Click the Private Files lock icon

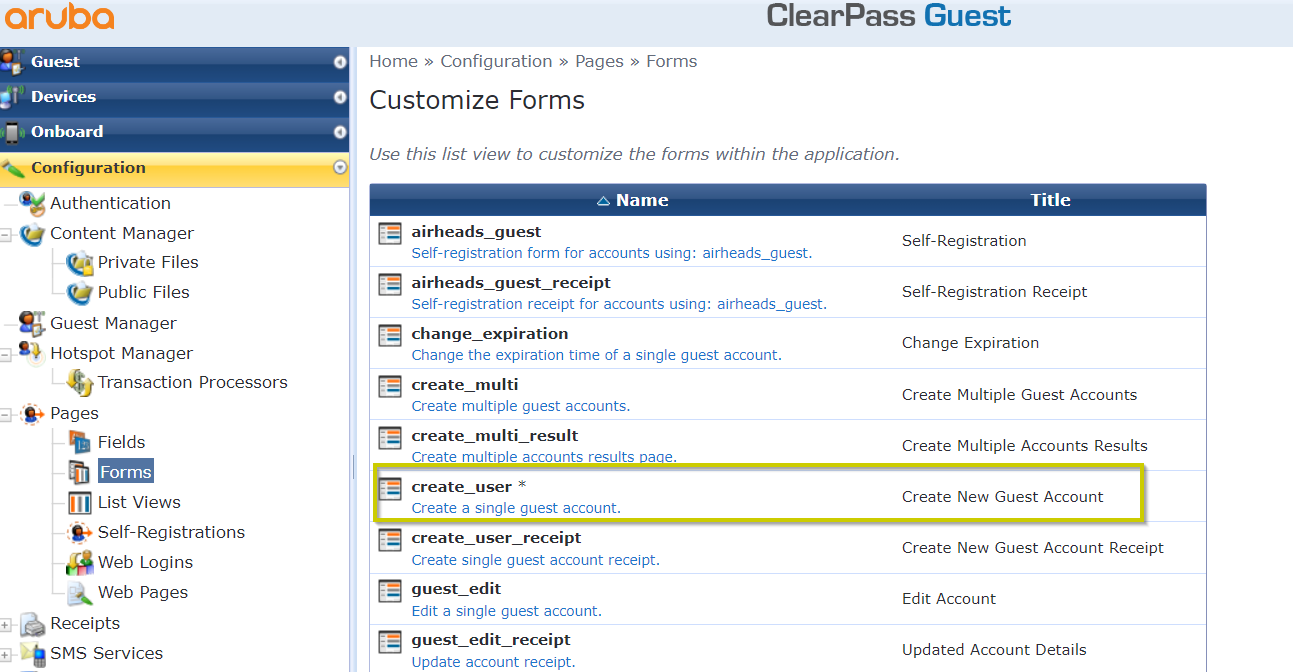tap(80, 263)
